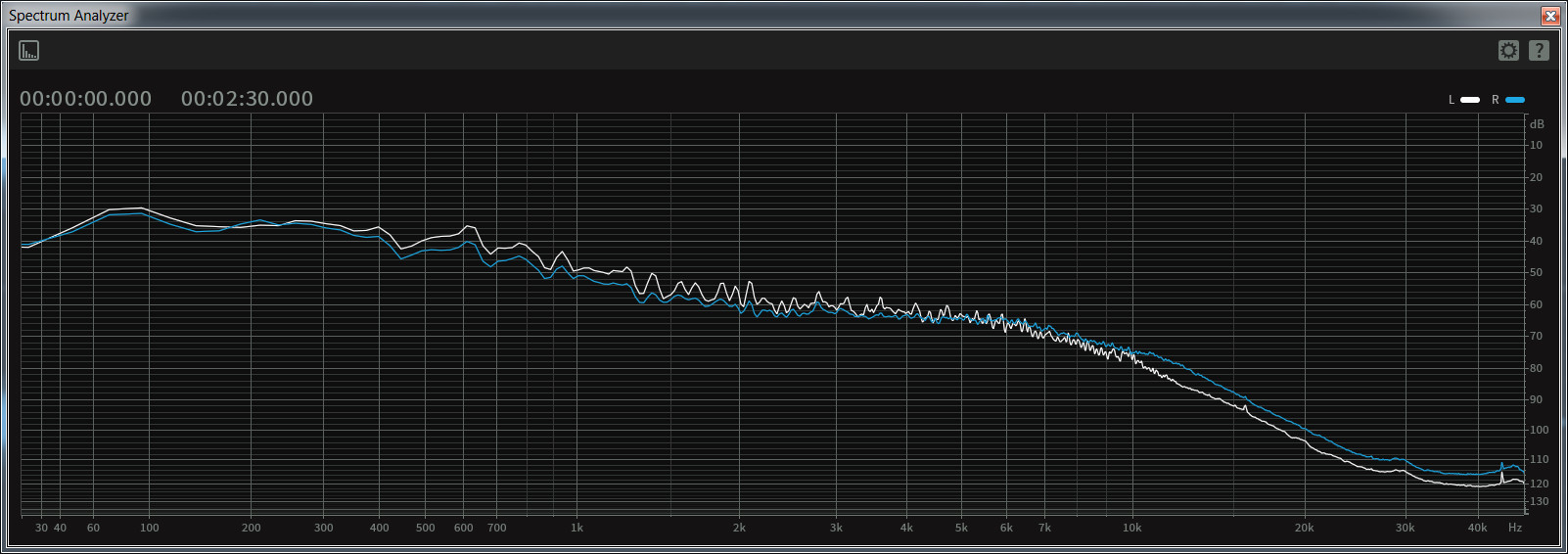Toggle the blue R channel legend swatch
1568x554 pixels.
1515,100
